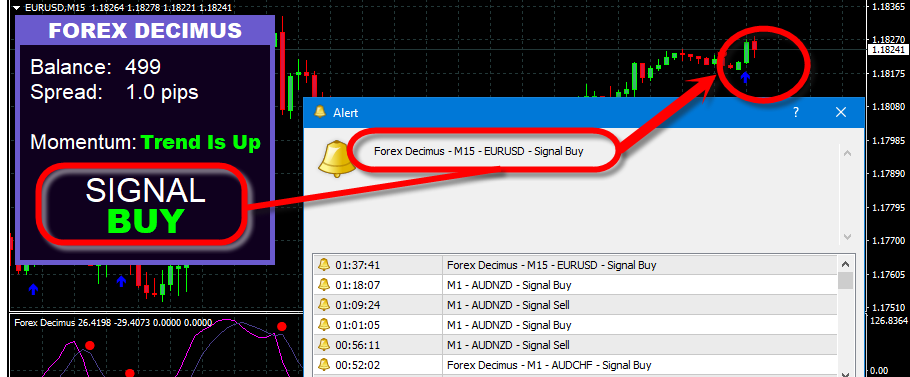This screenshot has height=377, width=910.
Task: Select the Forex Decimus M1 AUDCHF Signal Buy row
Action: point(575,365)
